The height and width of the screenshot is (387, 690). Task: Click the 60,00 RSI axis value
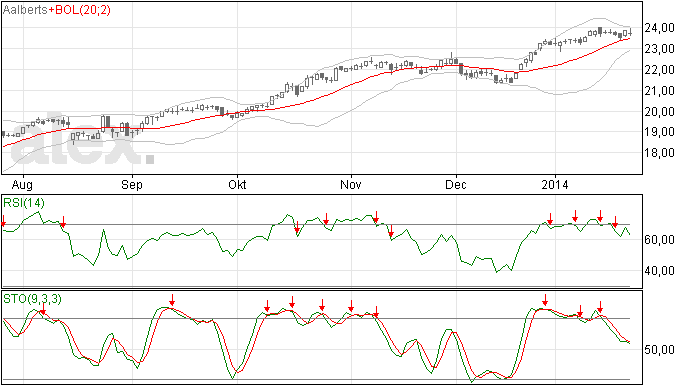tap(659, 240)
